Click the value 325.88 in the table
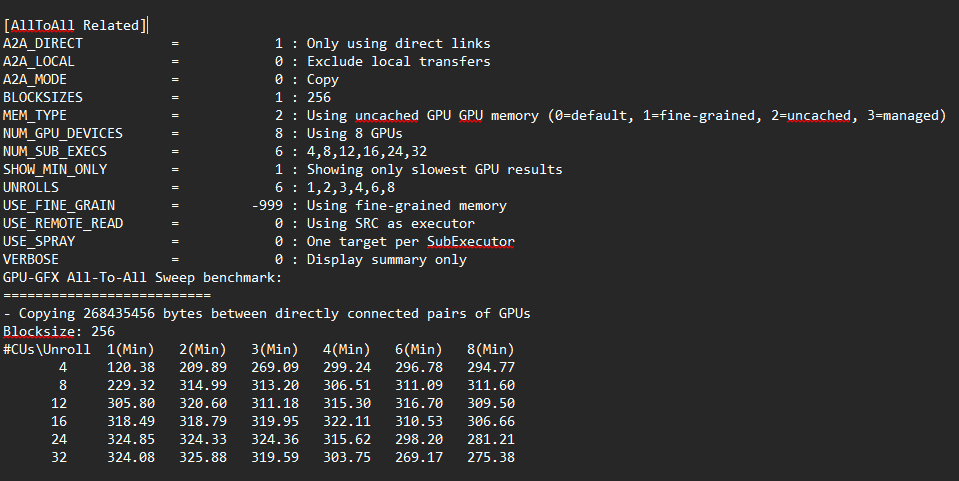The width and height of the screenshot is (959, 481). coord(203,458)
